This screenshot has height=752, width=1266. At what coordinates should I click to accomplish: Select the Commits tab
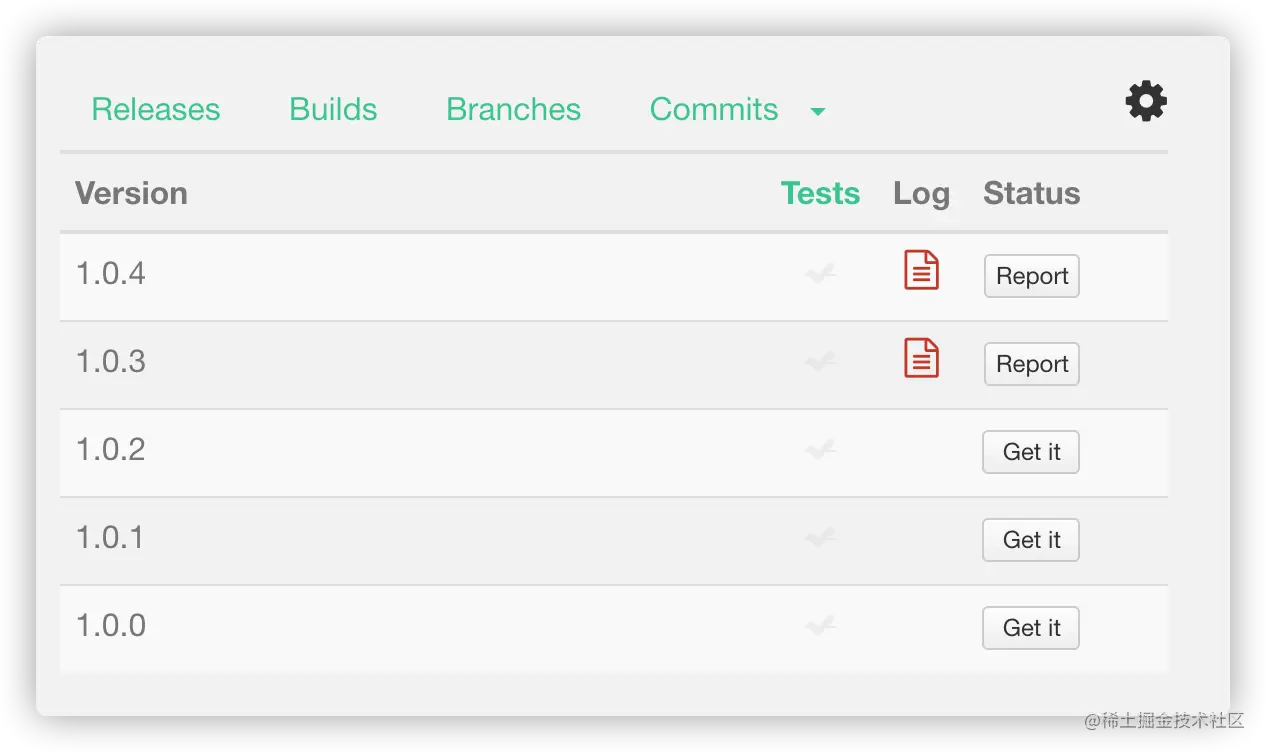[x=713, y=109]
